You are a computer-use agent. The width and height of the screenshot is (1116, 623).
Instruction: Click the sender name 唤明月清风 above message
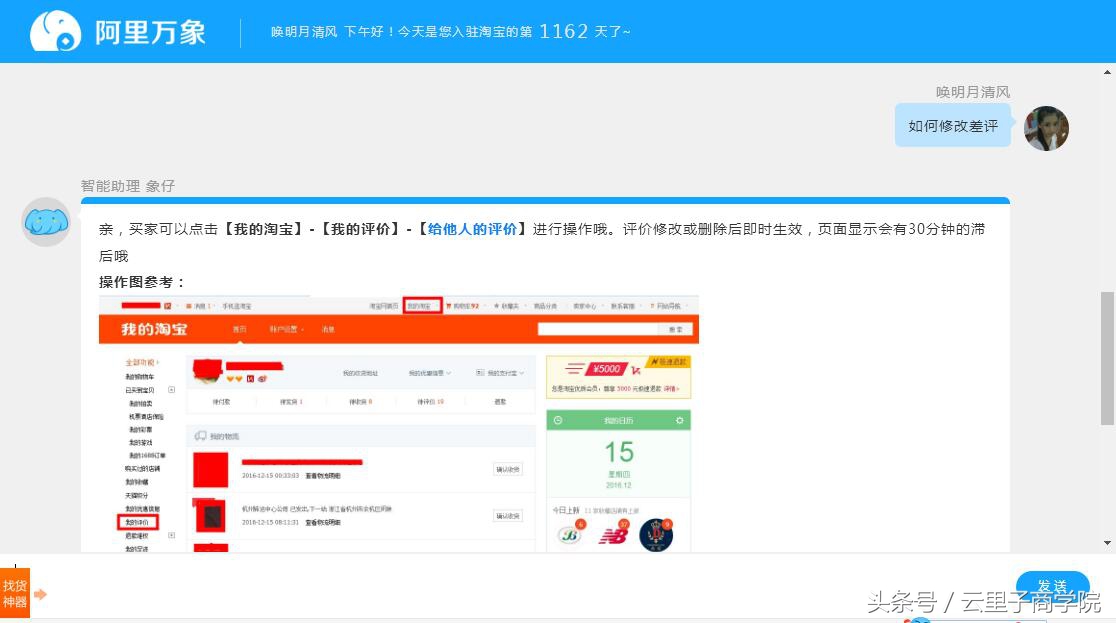click(x=972, y=92)
